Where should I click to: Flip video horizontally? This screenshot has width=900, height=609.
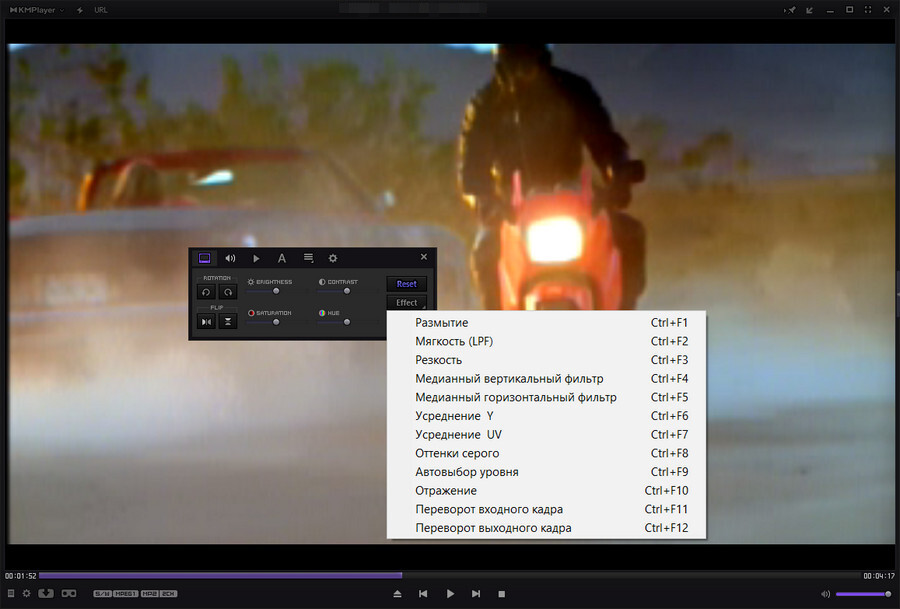click(x=206, y=321)
